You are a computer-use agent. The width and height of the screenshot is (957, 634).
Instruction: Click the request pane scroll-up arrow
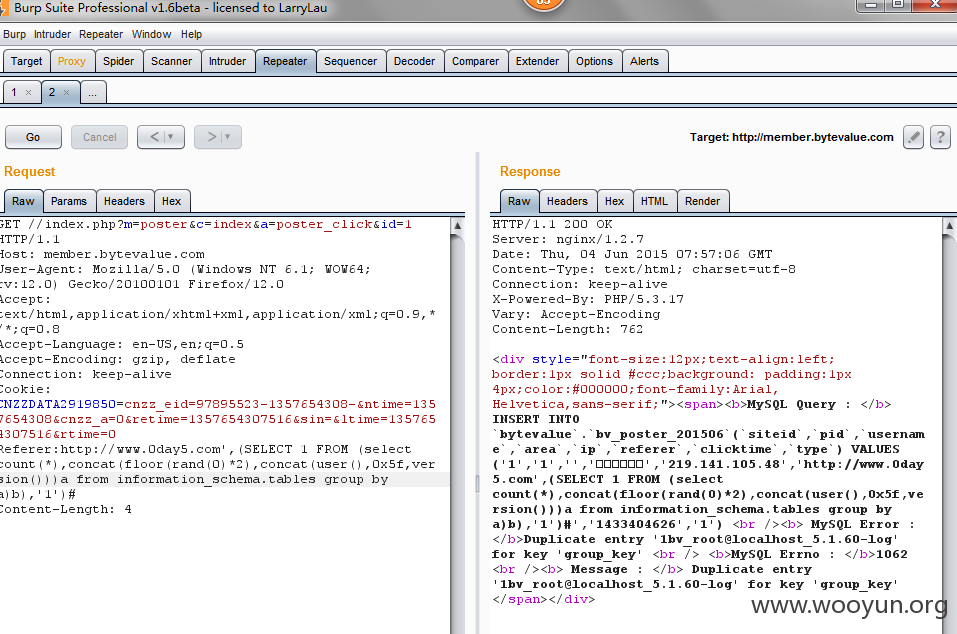(458, 226)
